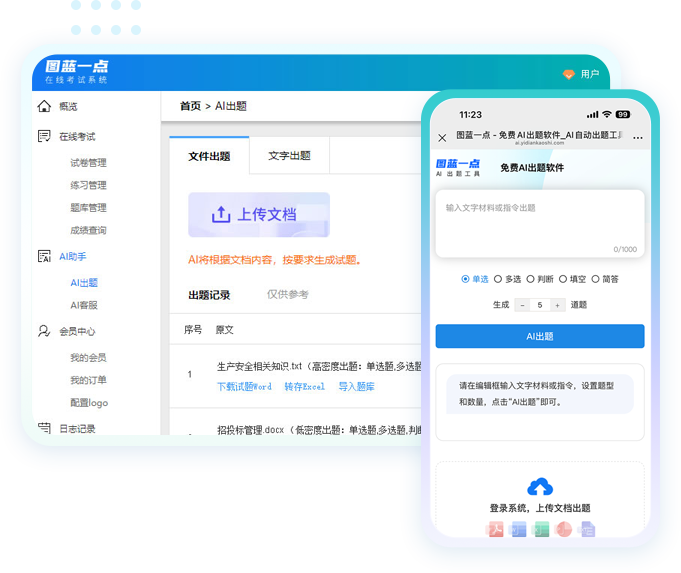The image size is (681, 573).
Task: Open AI出题 in the sidebar
Action: [x=84, y=283]
